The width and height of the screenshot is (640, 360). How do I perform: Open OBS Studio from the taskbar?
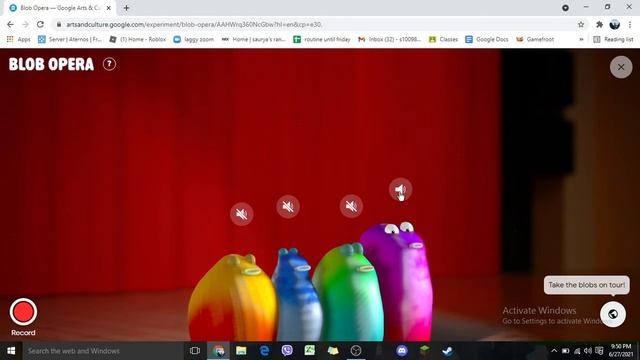[x=356, y=351]
